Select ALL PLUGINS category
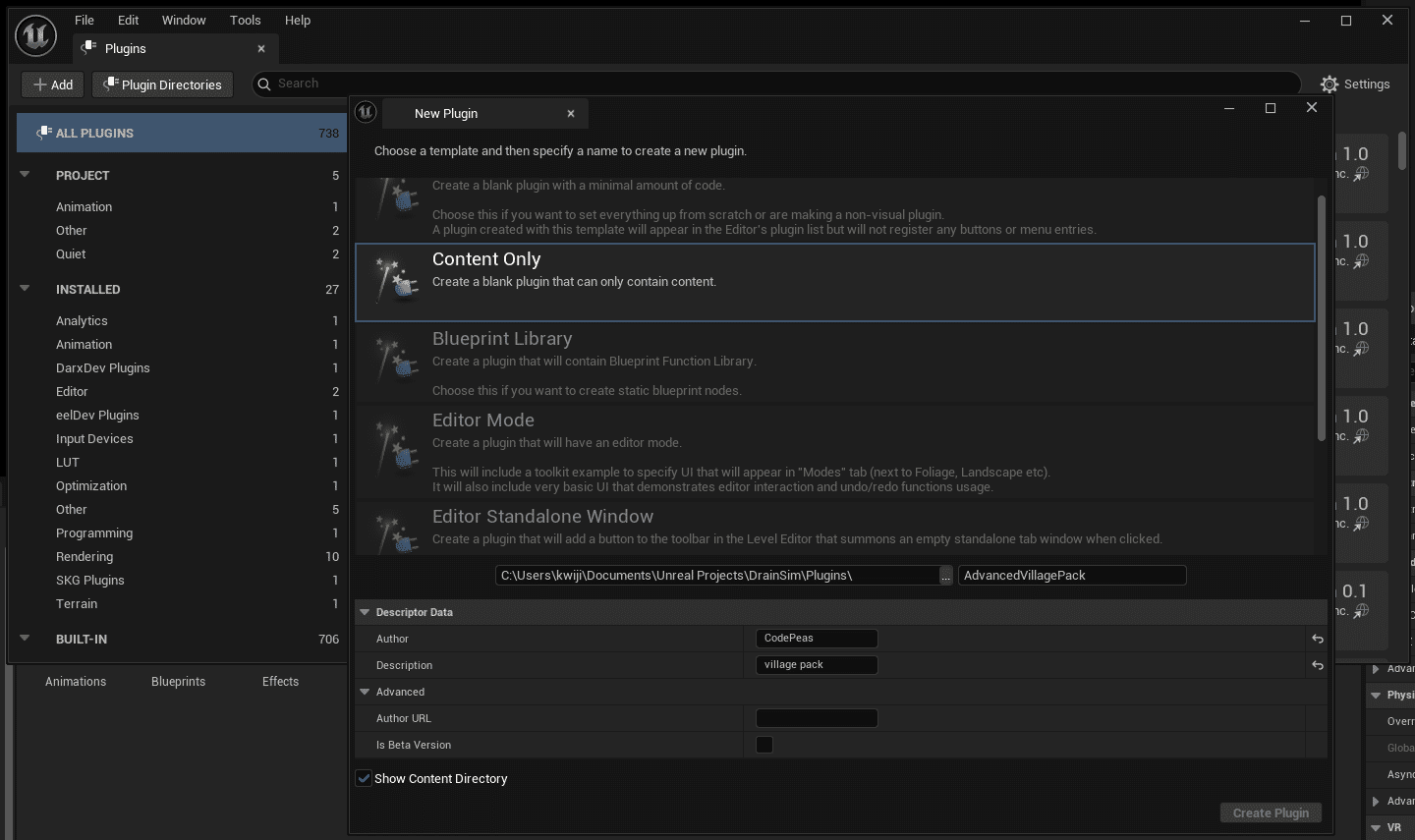Image resolution: width=1415 pixels, height=840 pixels. (x=181, y=133)
